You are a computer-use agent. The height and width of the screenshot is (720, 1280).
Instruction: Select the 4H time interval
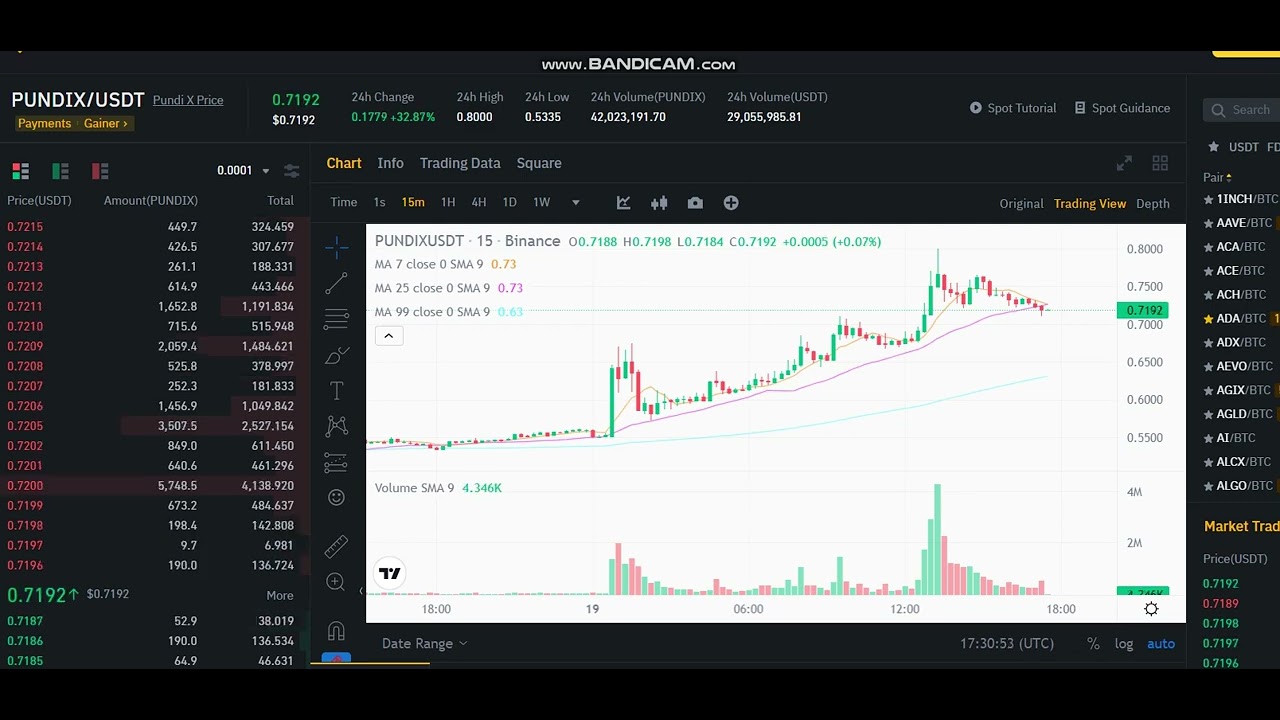tap(479, 203)
